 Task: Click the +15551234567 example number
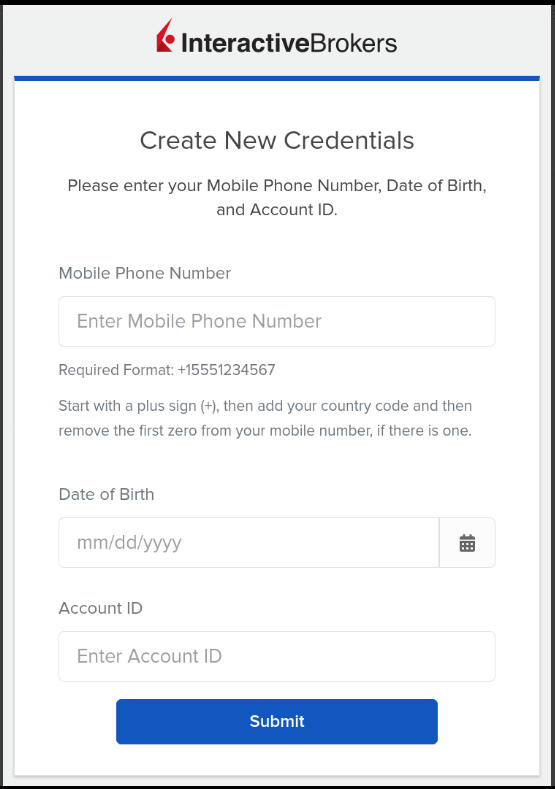tap(226, 370)
